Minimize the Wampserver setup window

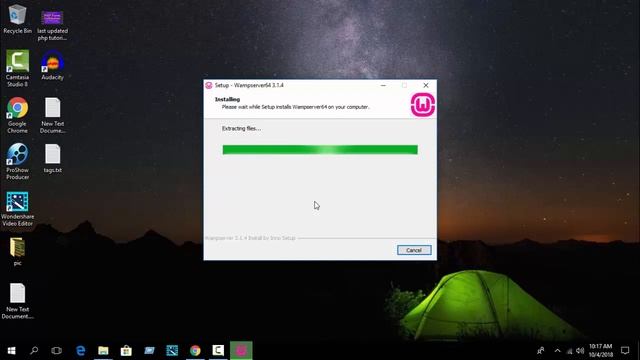point(383,85)
